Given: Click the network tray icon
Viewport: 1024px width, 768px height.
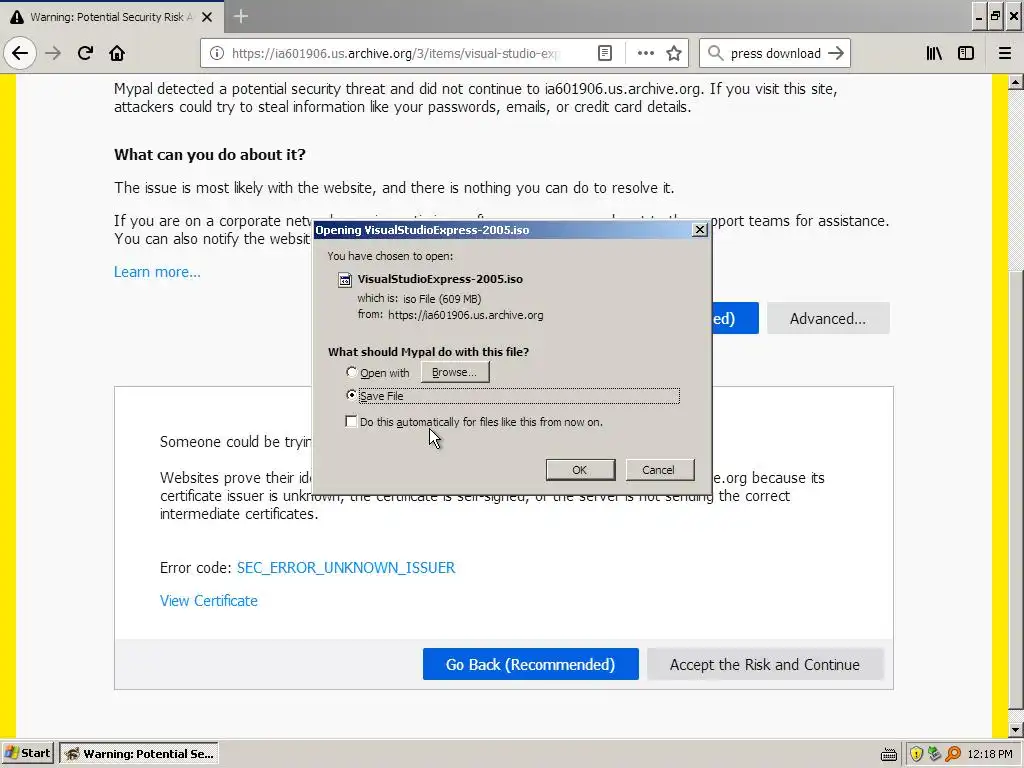Looking at the screenshot, I should coord(935,754).
